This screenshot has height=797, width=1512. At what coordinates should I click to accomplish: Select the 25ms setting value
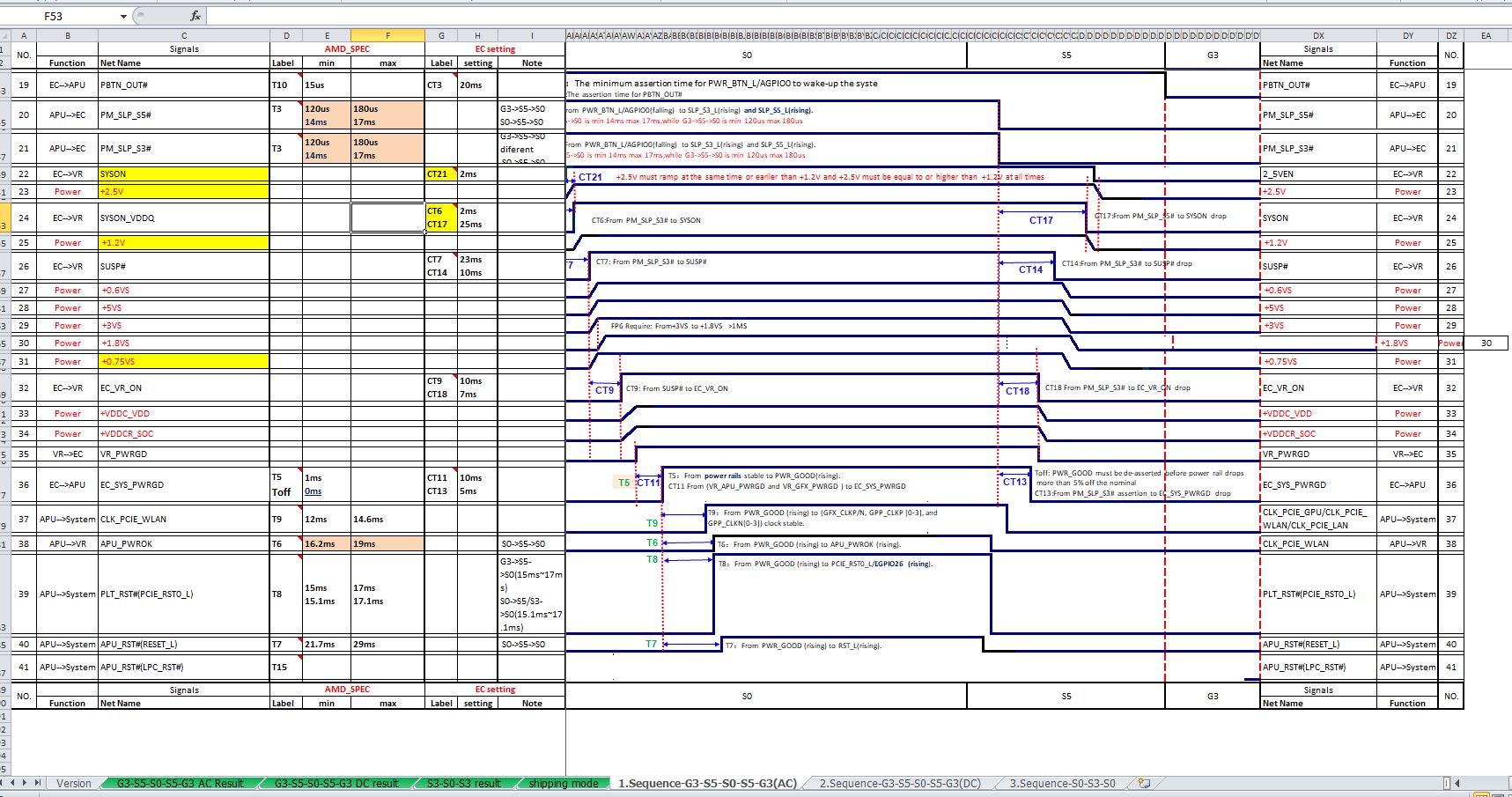[470, 224]
